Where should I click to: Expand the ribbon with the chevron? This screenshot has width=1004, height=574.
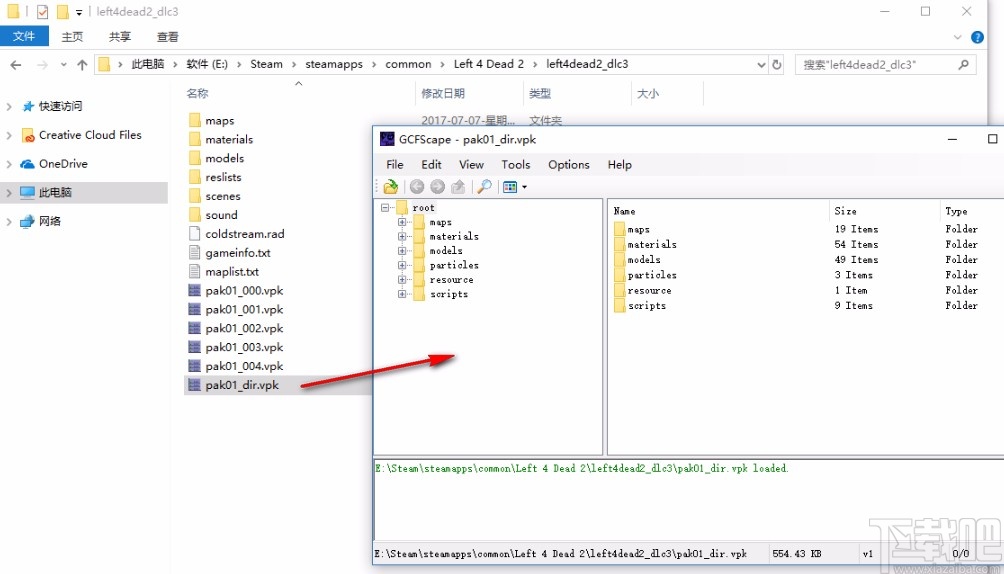click(x=957, y=37)
